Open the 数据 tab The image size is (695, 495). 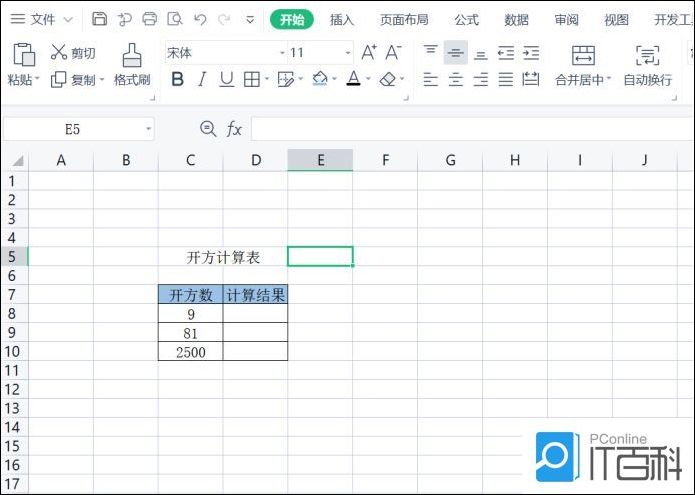point(516,19)
